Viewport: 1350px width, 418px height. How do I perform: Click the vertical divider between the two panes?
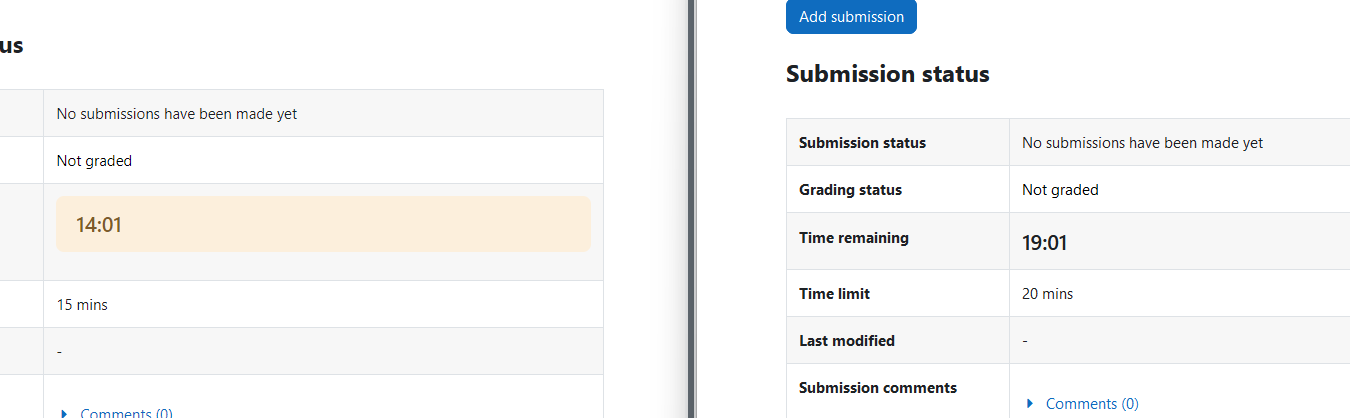tap(691, 209)
